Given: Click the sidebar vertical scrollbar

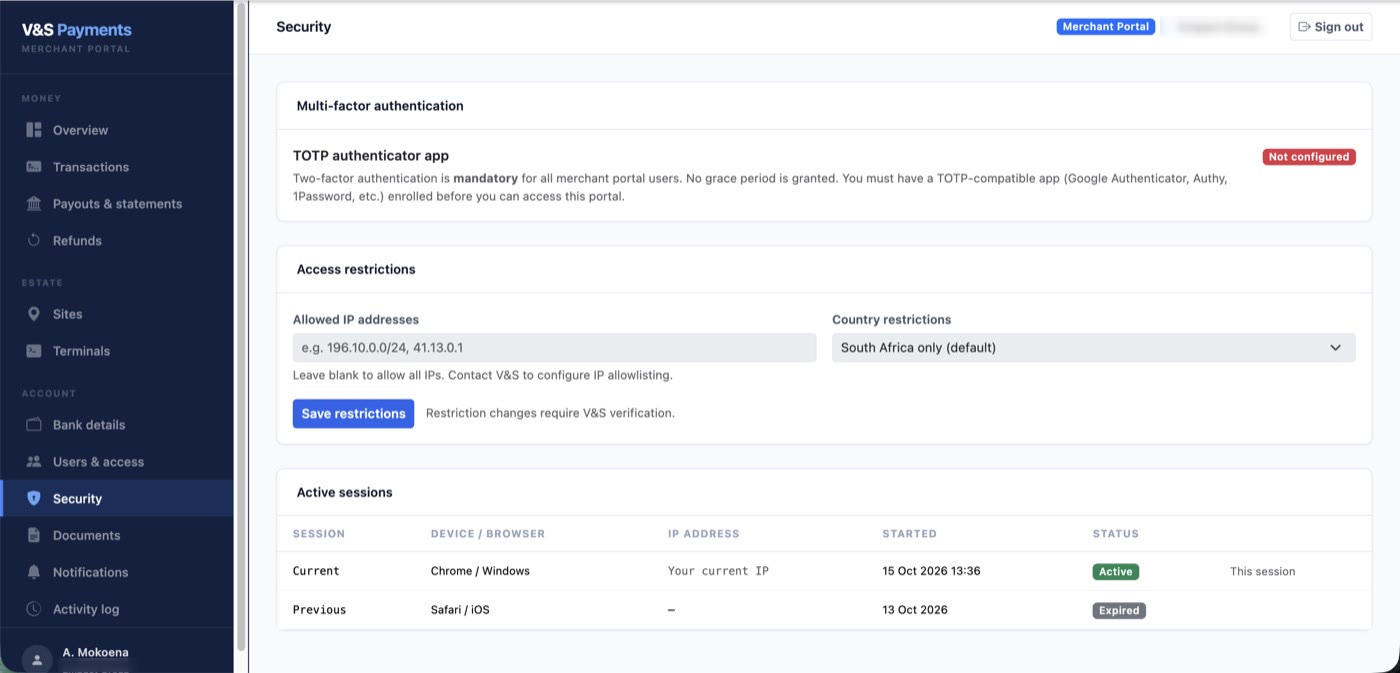Looking at the screenshot, I should (241, 326).
